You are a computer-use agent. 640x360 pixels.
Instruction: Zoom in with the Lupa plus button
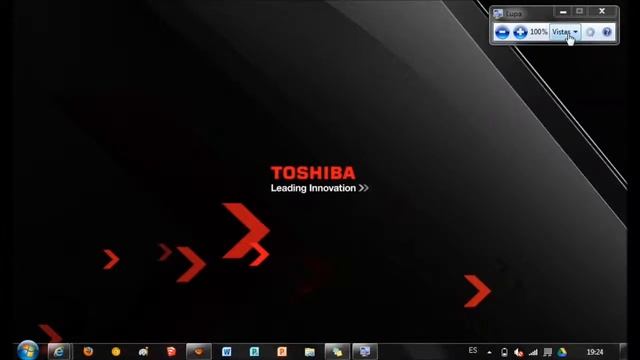[520, 32]
